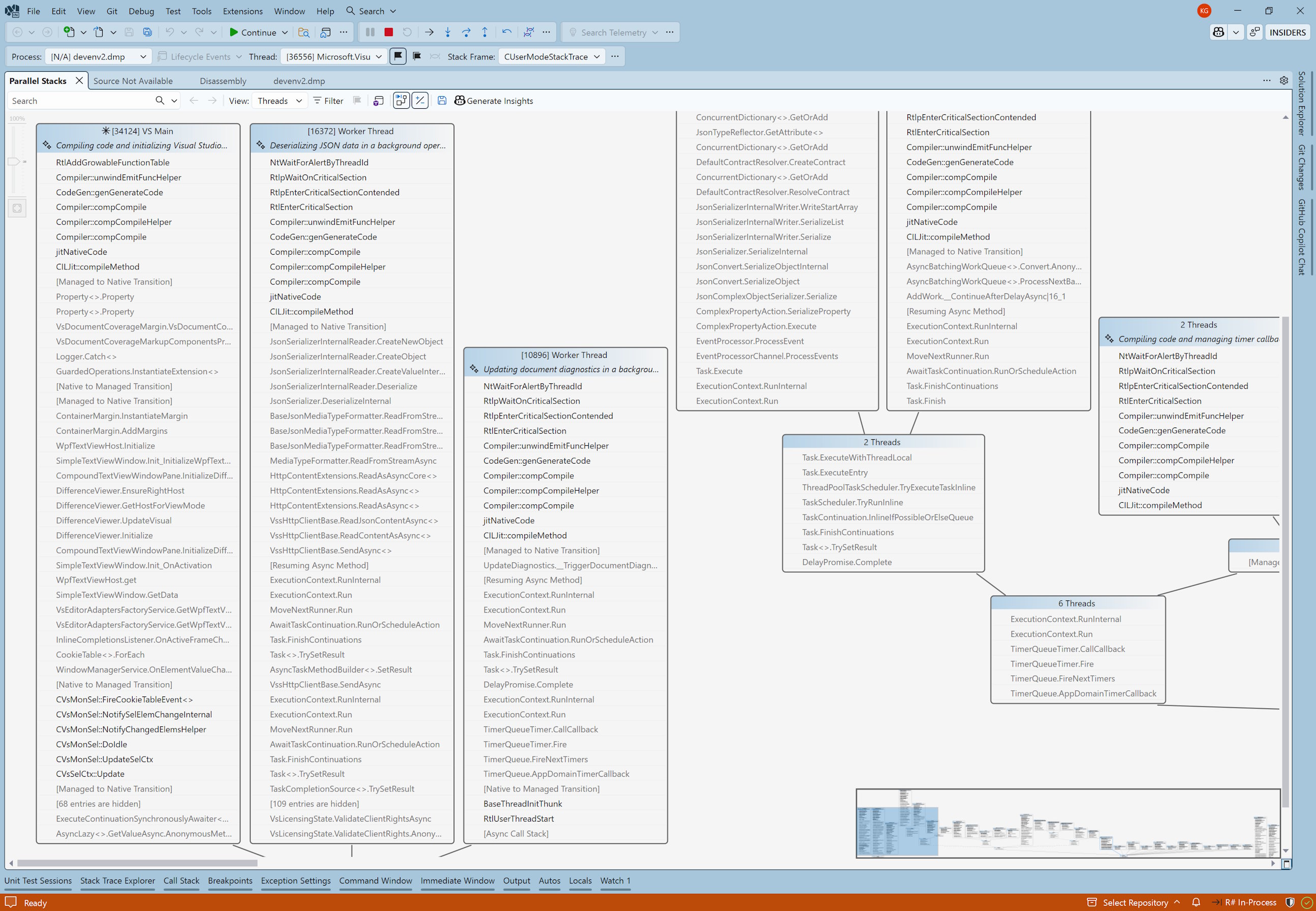Image resolution: width=1316 pixels, height=911 pixels.
Task: Click the Parallel Stacks search field
Action: (x=80, y=101)
